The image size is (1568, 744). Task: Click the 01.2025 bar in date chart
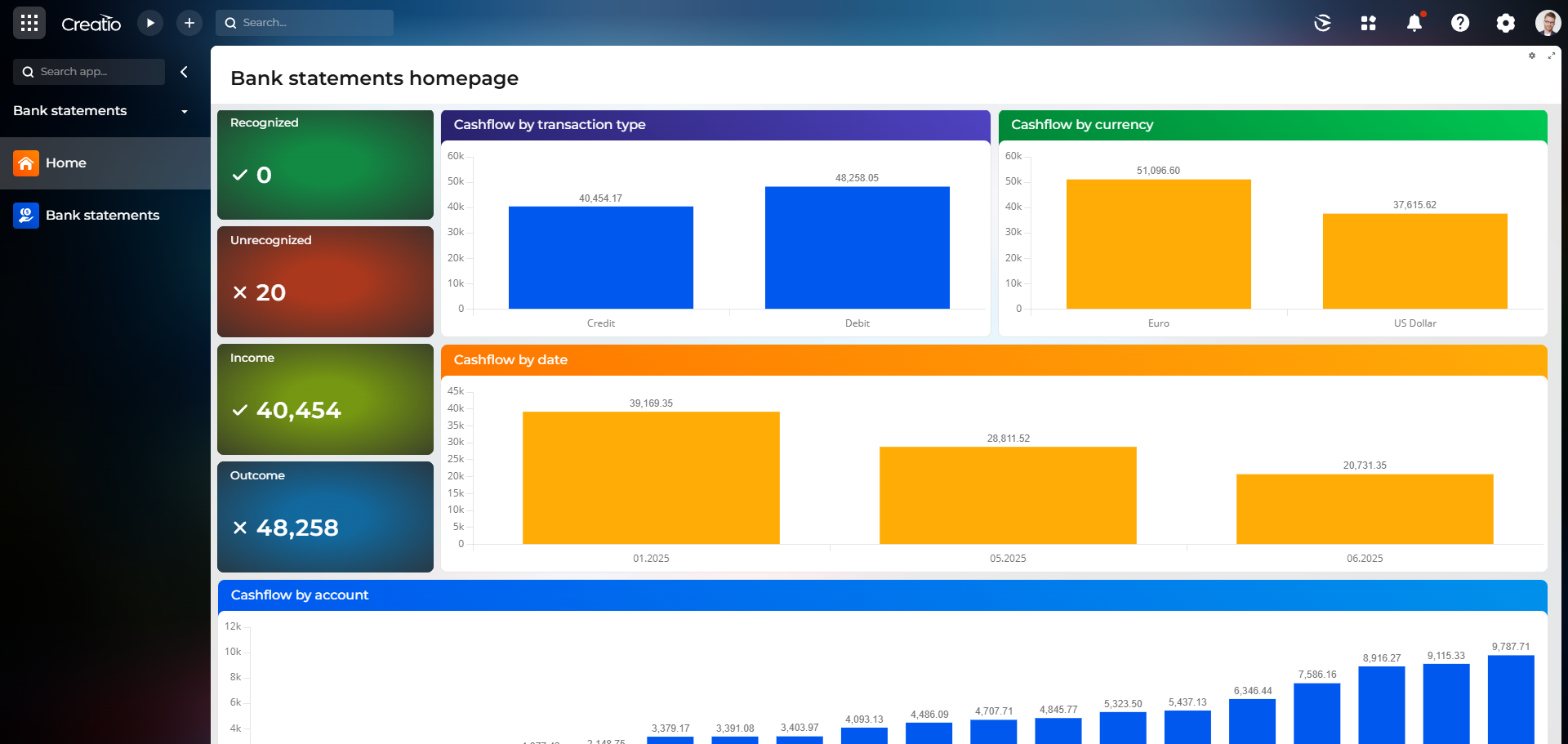tap(651, 478)
